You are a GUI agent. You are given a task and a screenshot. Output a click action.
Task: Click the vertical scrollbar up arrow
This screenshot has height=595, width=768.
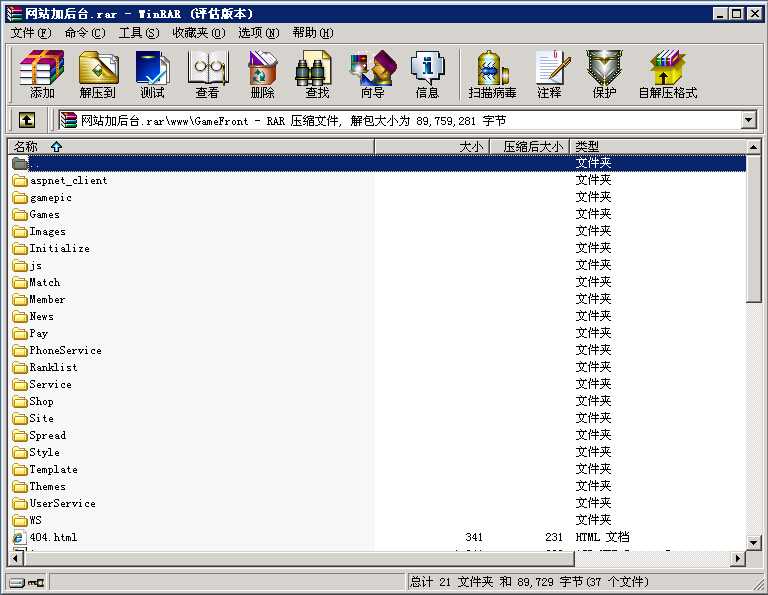(753, 147)
